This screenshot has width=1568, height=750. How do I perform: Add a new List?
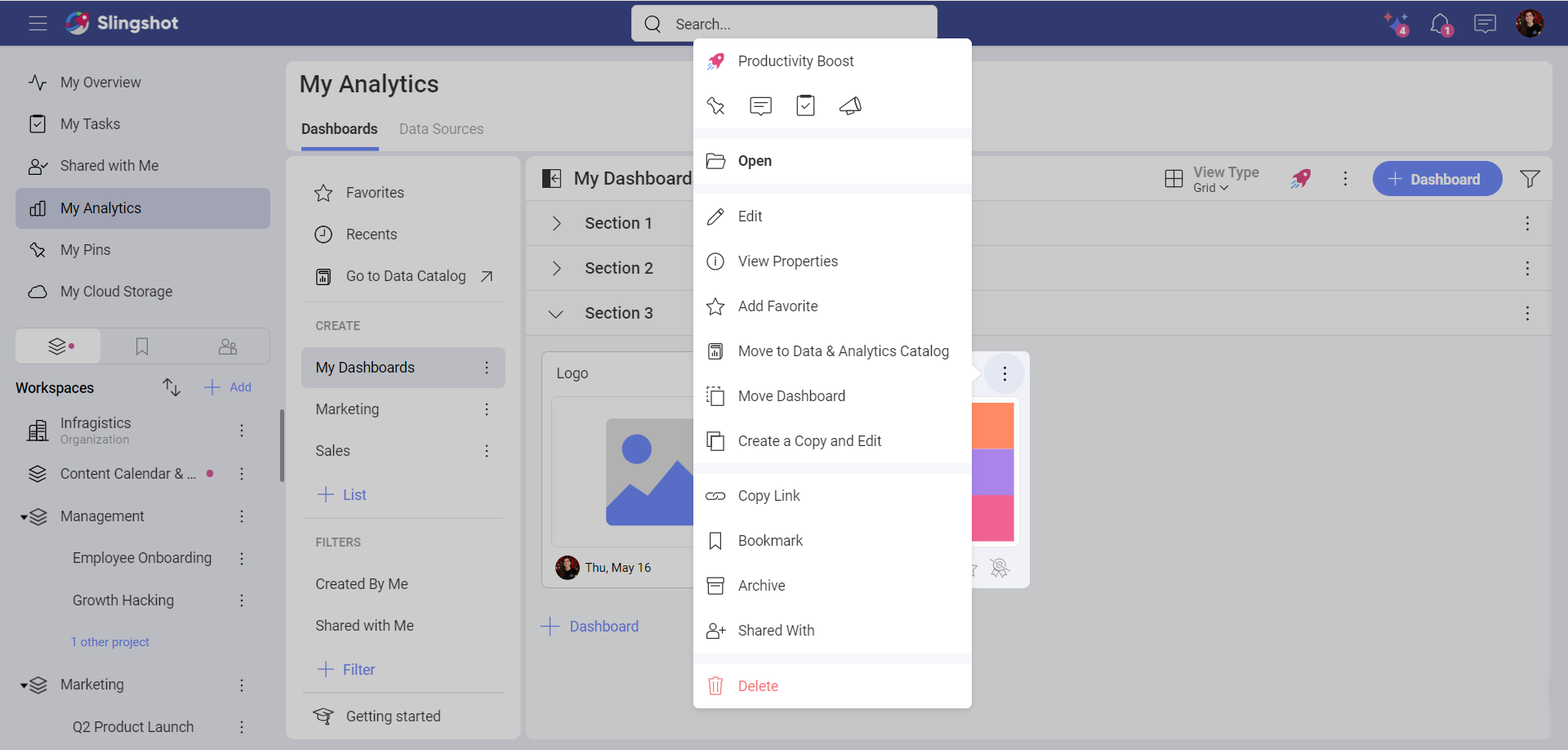[341, 495]
